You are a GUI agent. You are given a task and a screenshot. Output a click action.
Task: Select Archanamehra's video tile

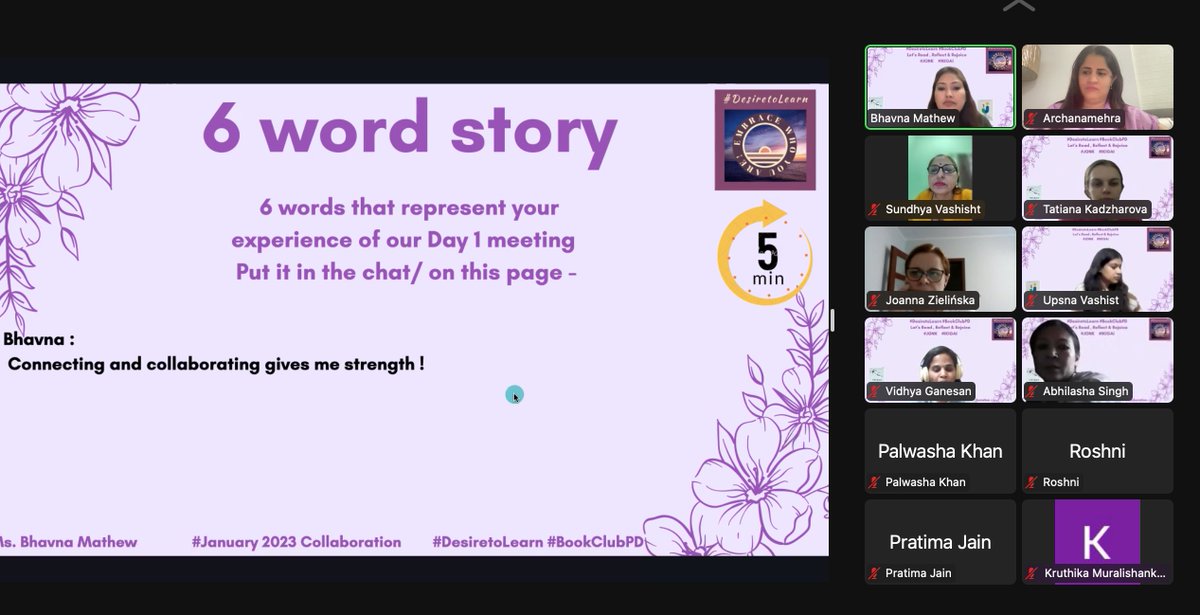(x=1097, y=86)
